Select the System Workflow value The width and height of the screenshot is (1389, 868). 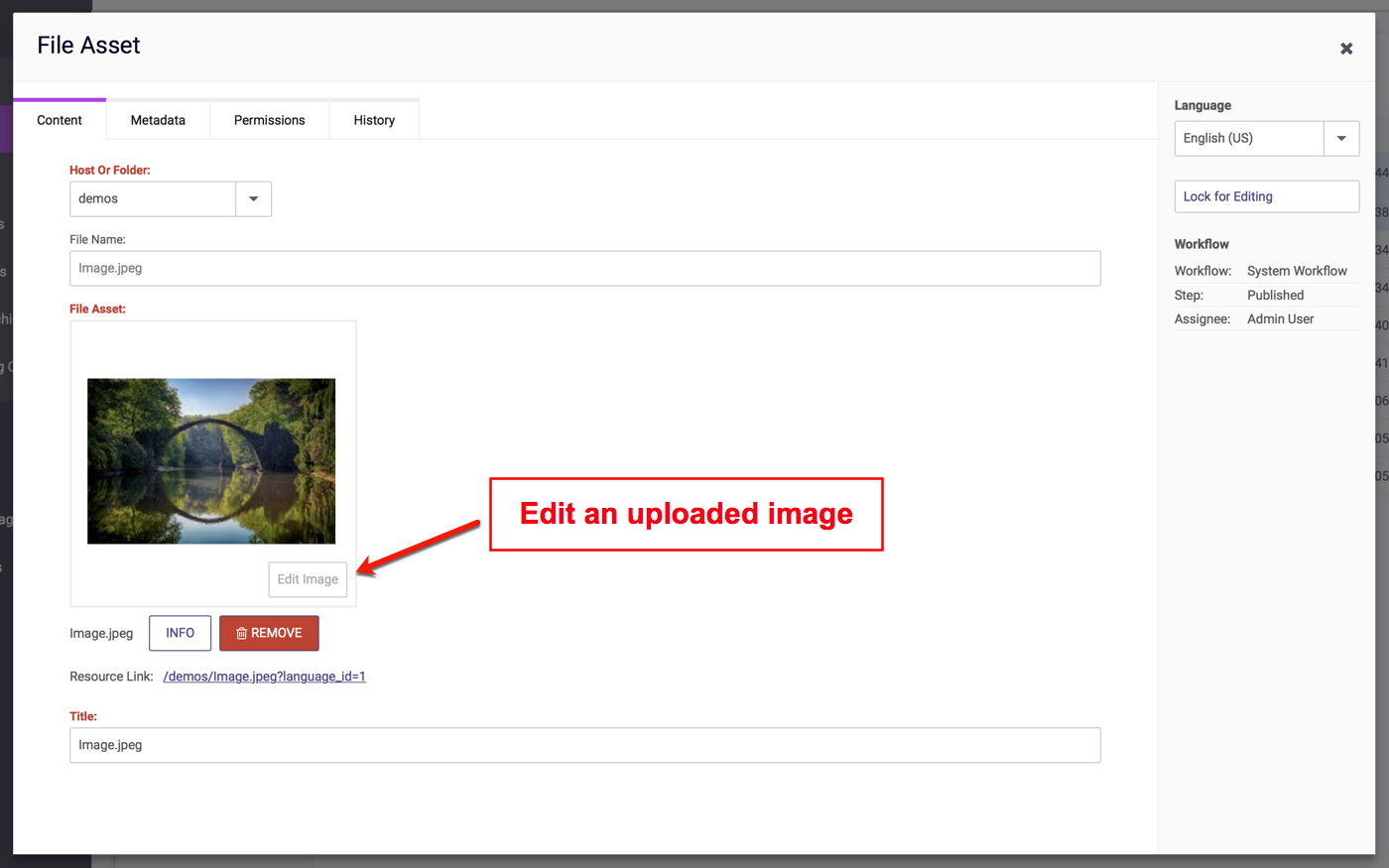[x=1297, y=271]
